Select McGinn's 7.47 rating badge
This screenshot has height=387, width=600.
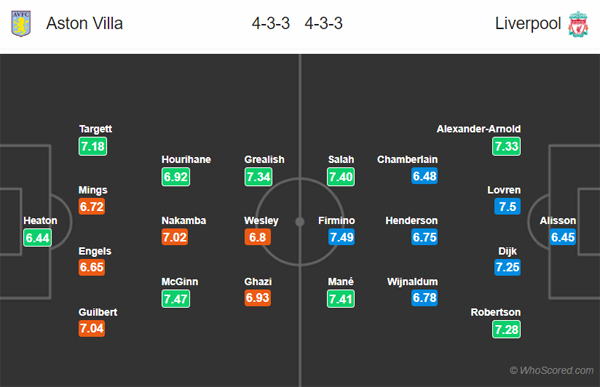click(x=176, y=299)
